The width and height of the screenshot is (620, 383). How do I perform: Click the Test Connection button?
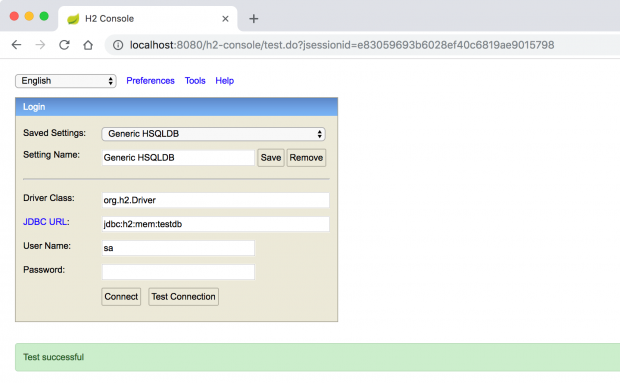[x=183, y=296]
